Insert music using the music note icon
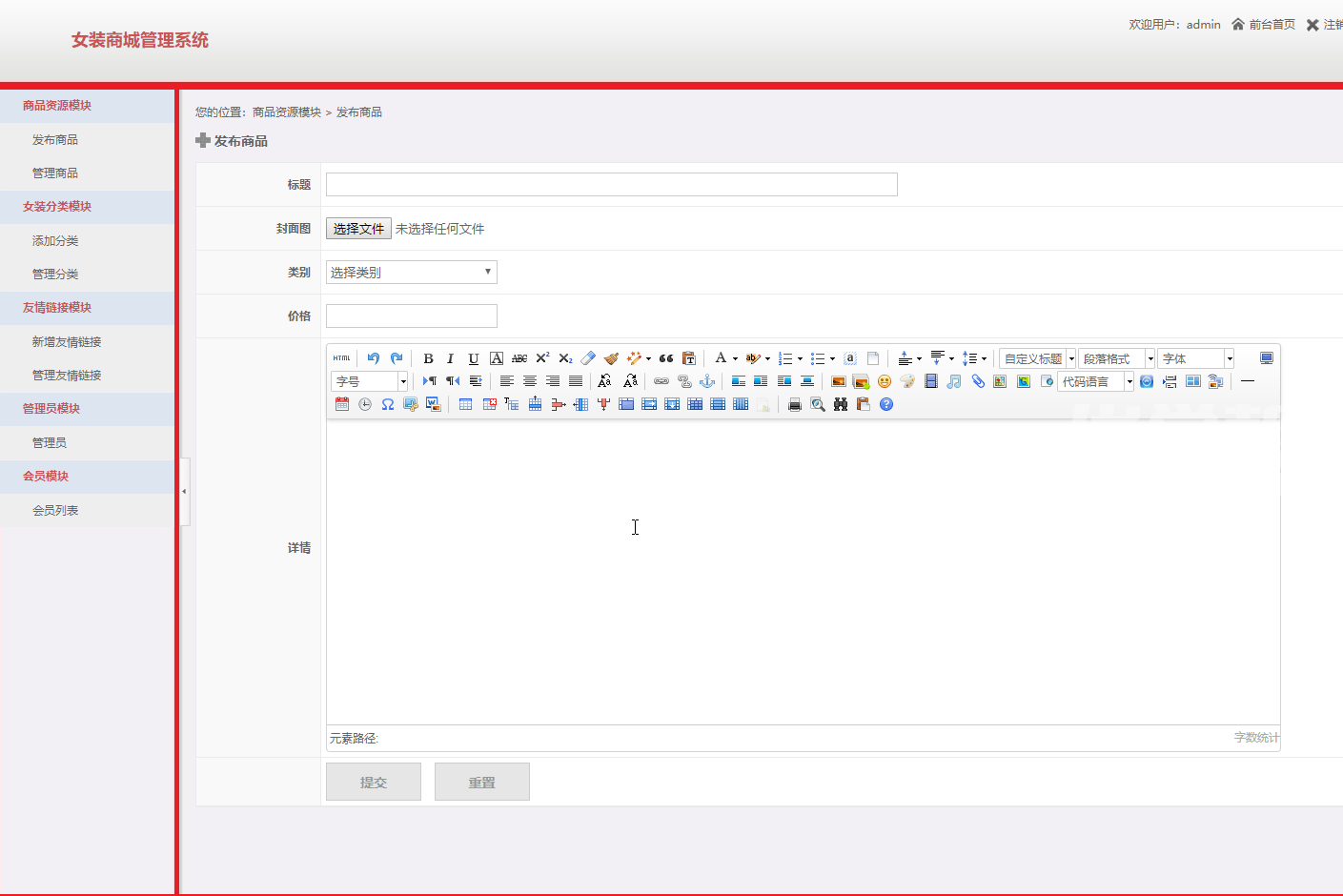 954,381
